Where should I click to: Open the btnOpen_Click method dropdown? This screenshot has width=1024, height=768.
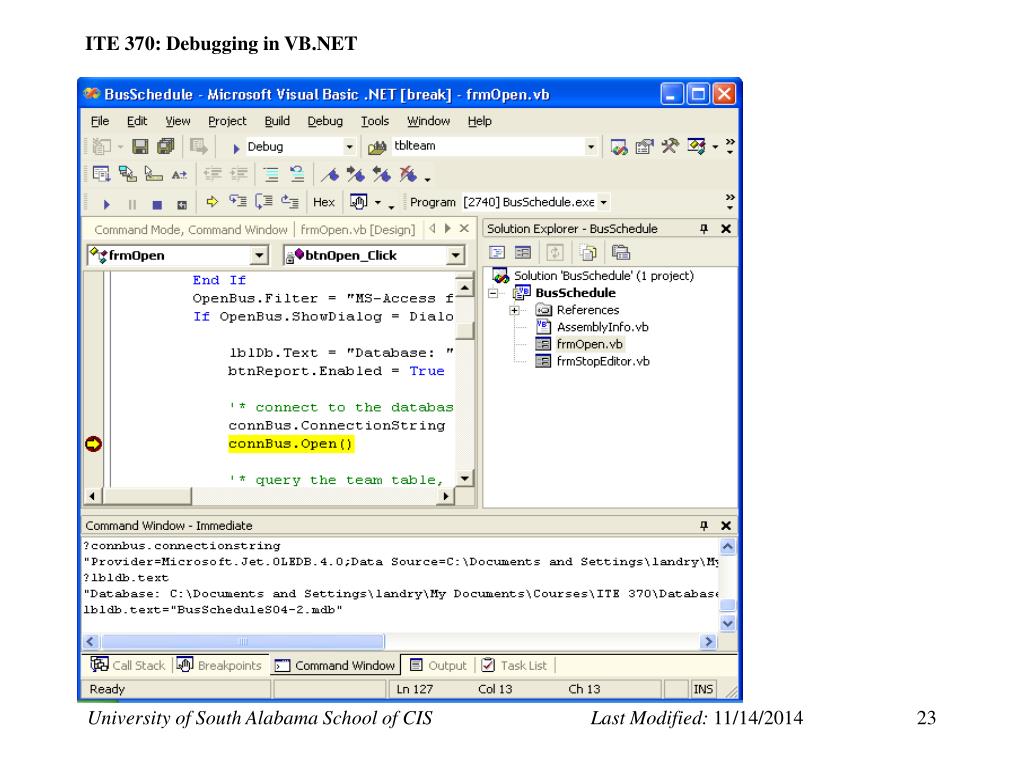pyautogui.click(x=456, y=255)
